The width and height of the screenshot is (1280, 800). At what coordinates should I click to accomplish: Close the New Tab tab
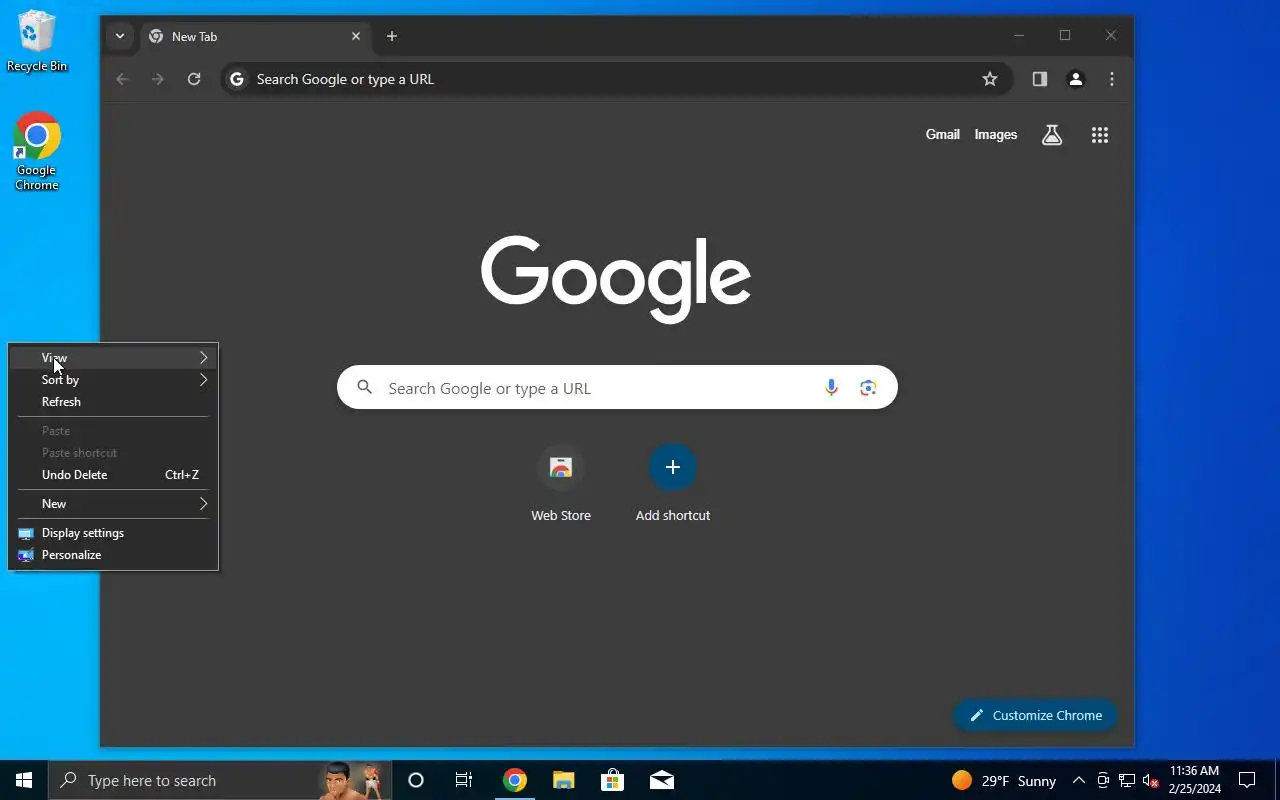pyautogui.click(x=356, y=36)
